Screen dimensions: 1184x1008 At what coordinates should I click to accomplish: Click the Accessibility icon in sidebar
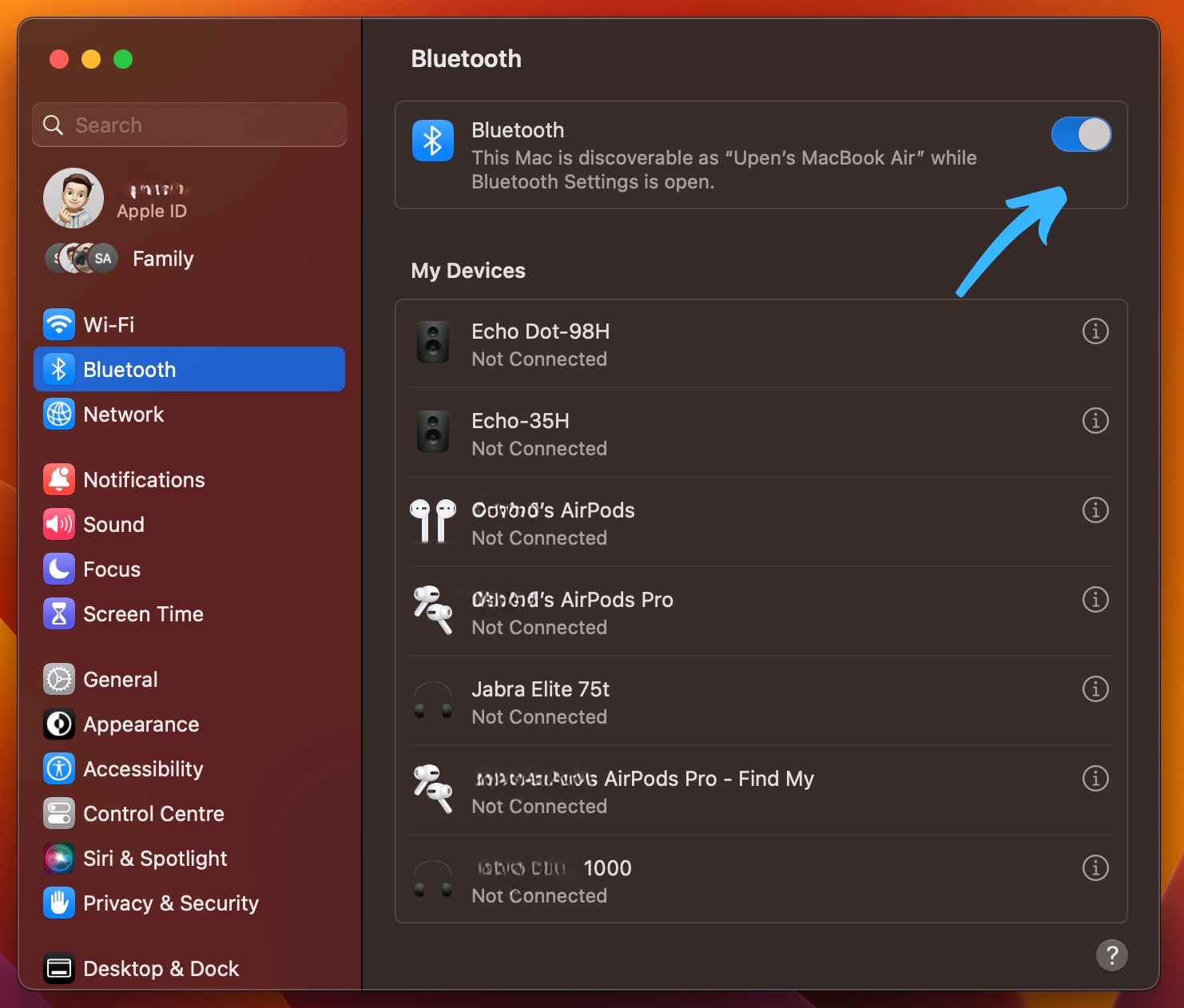tap(59, 768)
